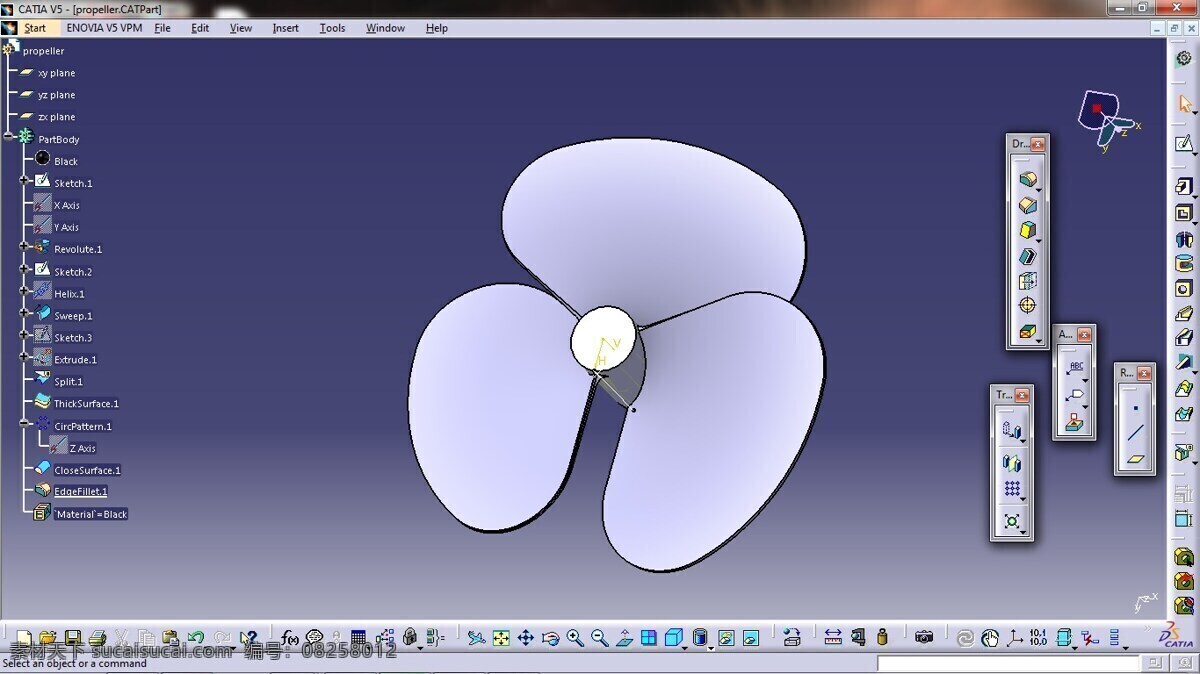Viewport: 1200px width, 674px height.
Task: Select Flag Note with Leader tool
Action: 1075,395
